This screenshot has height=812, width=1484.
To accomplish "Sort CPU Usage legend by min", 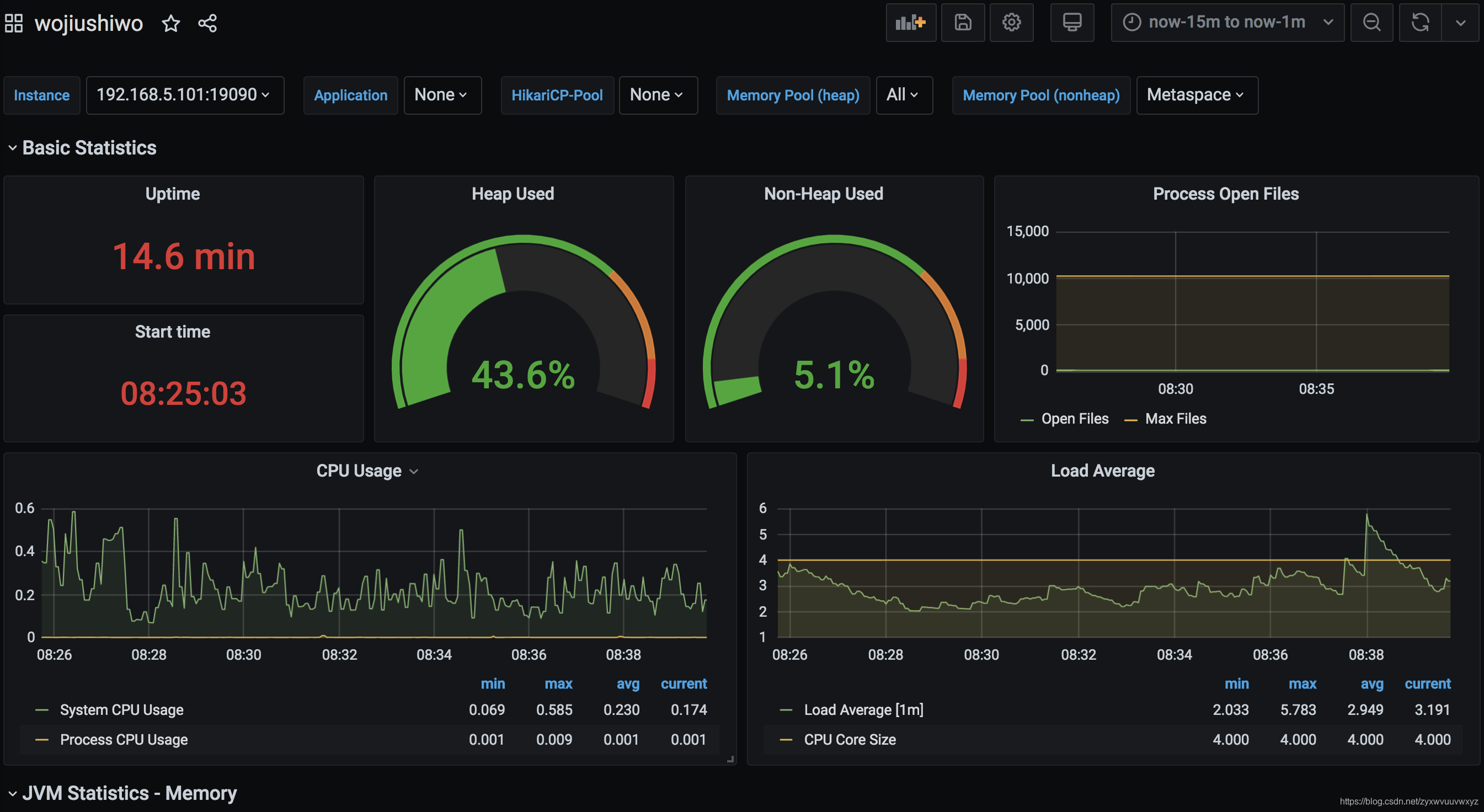I will (x=493, y=683).
